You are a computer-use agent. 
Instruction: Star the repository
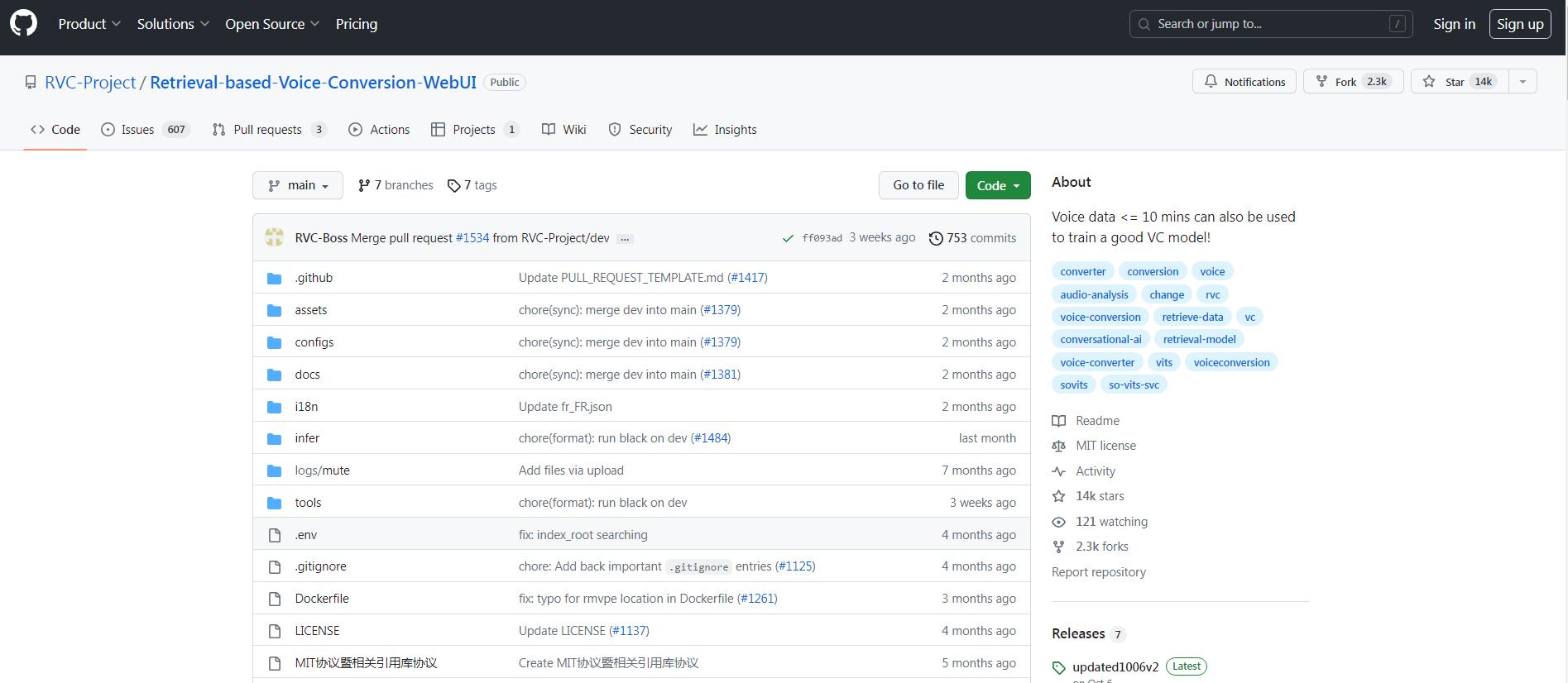coord(1460,81)
